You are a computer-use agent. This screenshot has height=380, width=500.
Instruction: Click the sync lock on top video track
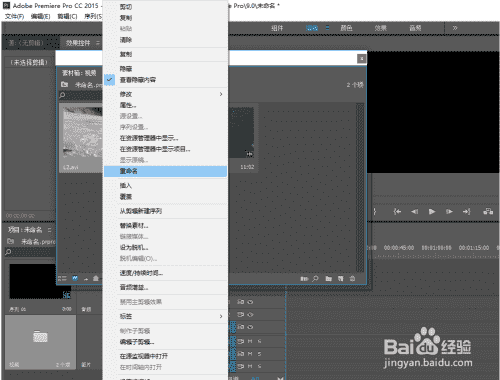coord(241,302)
